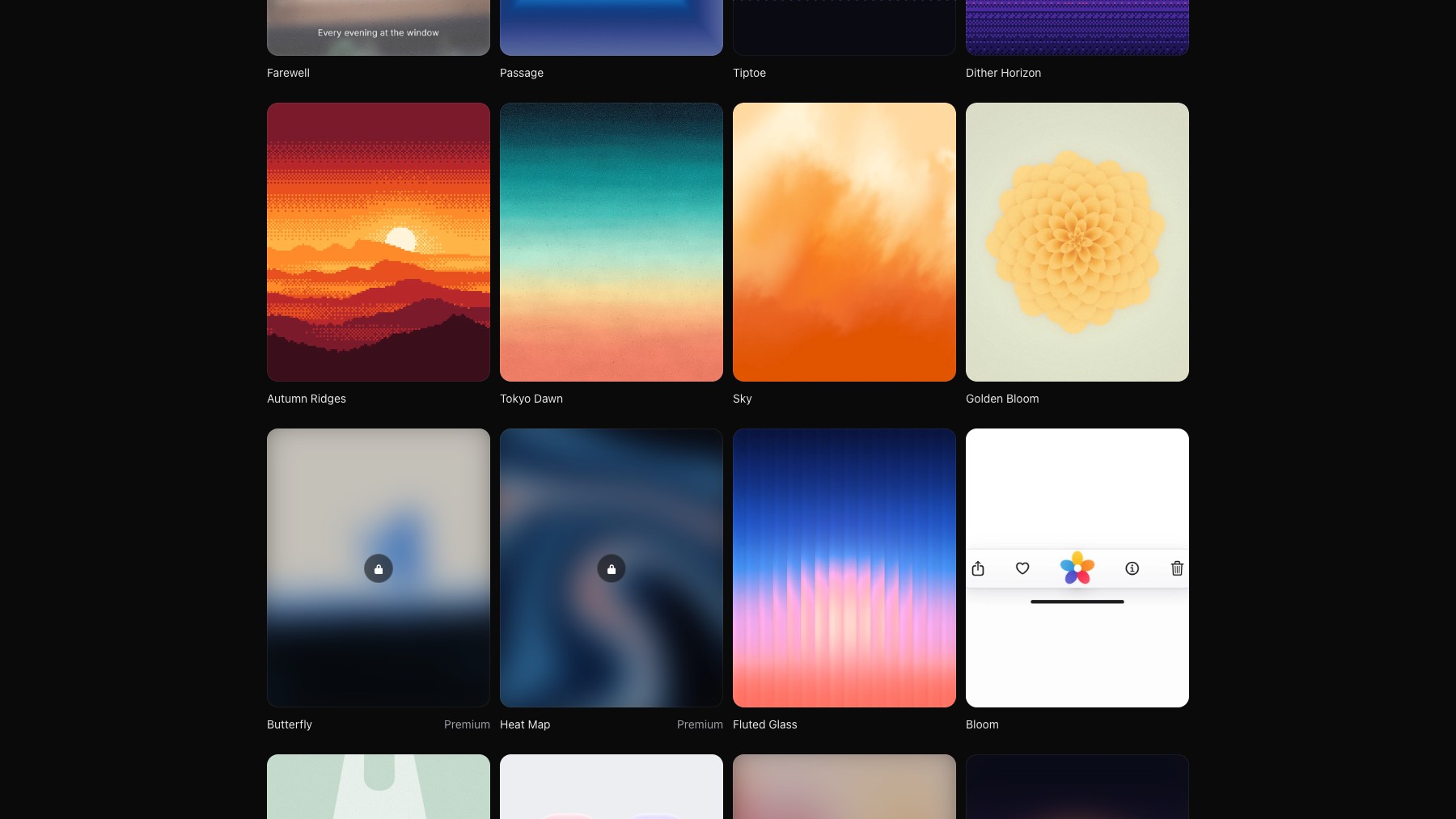This screenshot has height=819, width=1456.
Task: Click the colorful flower icon in Bloom card
Action: pyautogui.click(x=1077, y=568)
